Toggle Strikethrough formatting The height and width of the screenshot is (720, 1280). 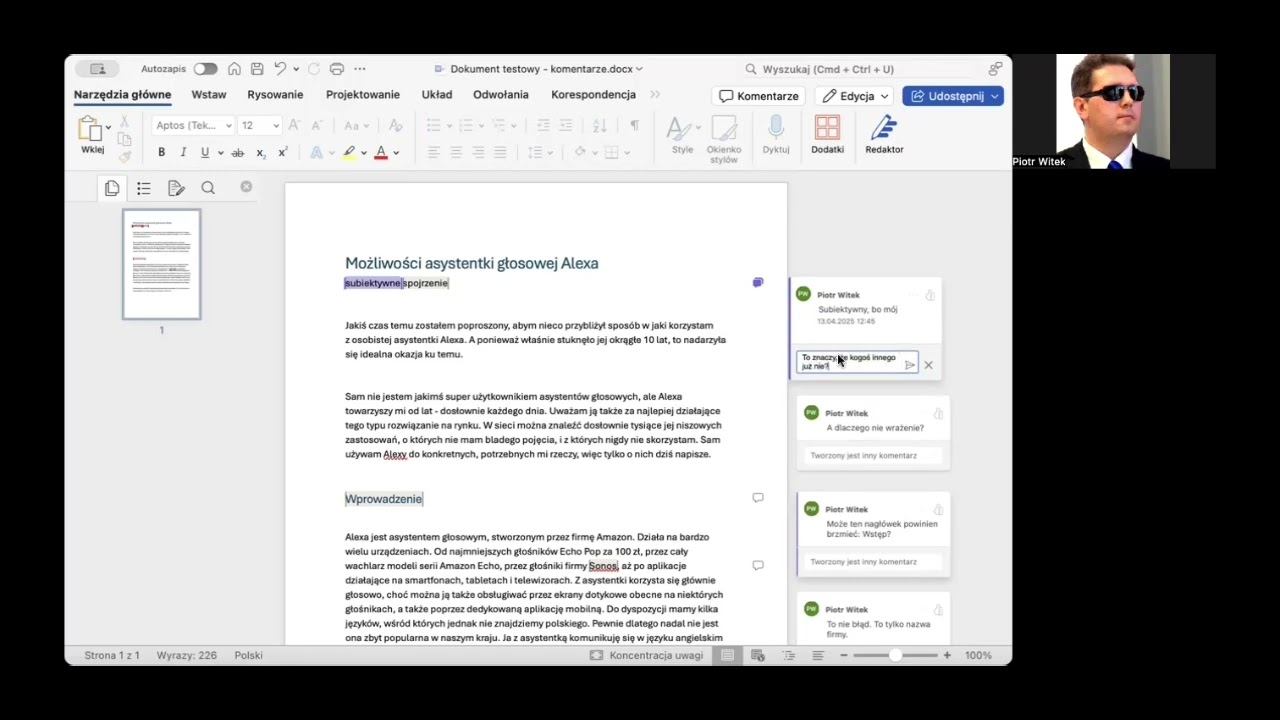237,152
